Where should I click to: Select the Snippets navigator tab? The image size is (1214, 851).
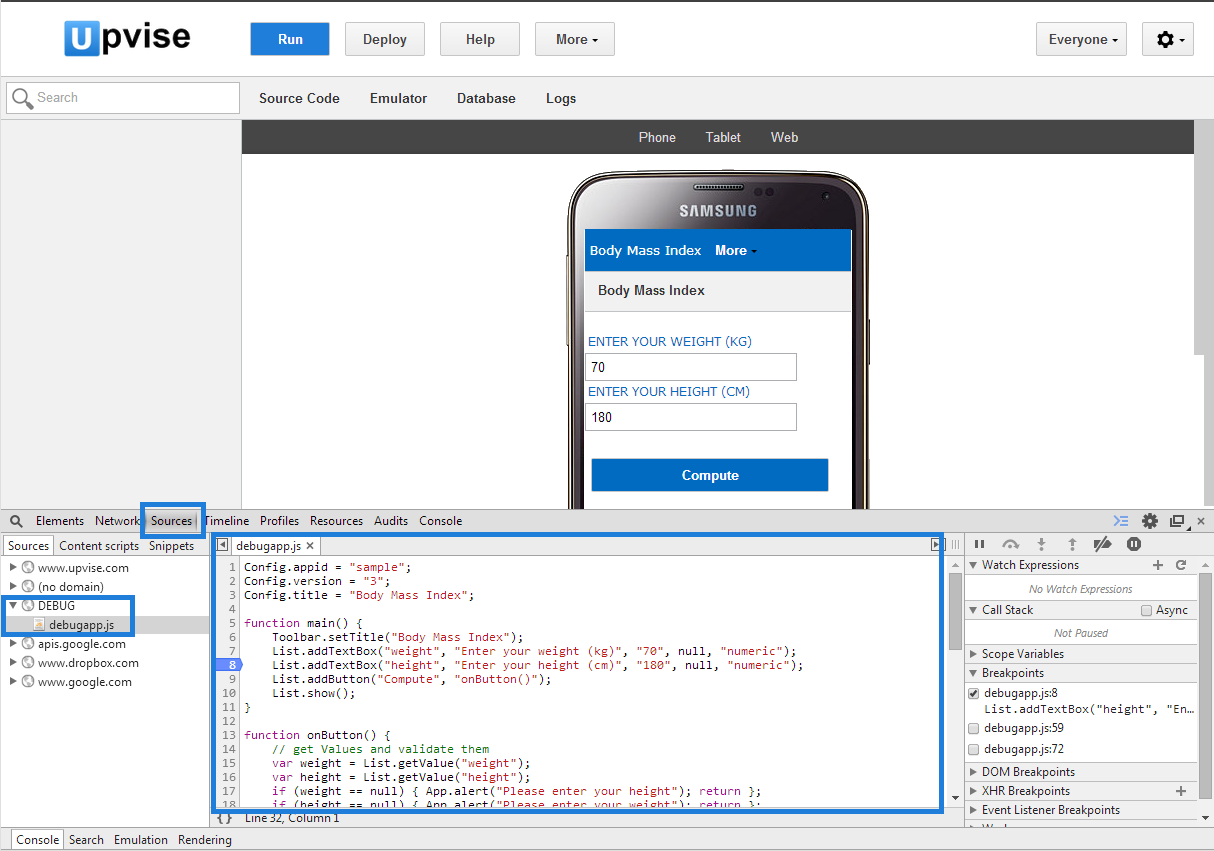(172, 546)
